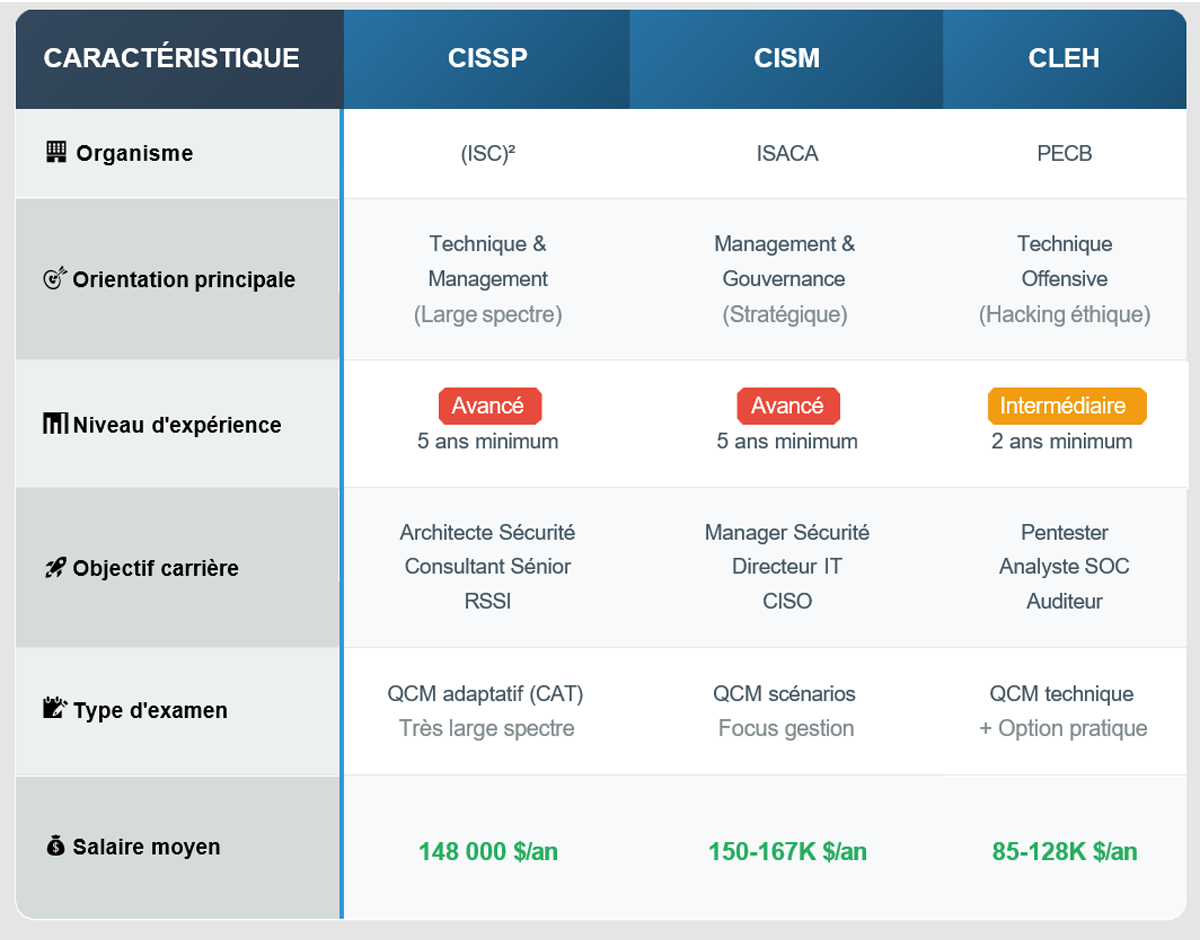Select the CISSP column header
1200x940 pixels.
coord(487,58)
